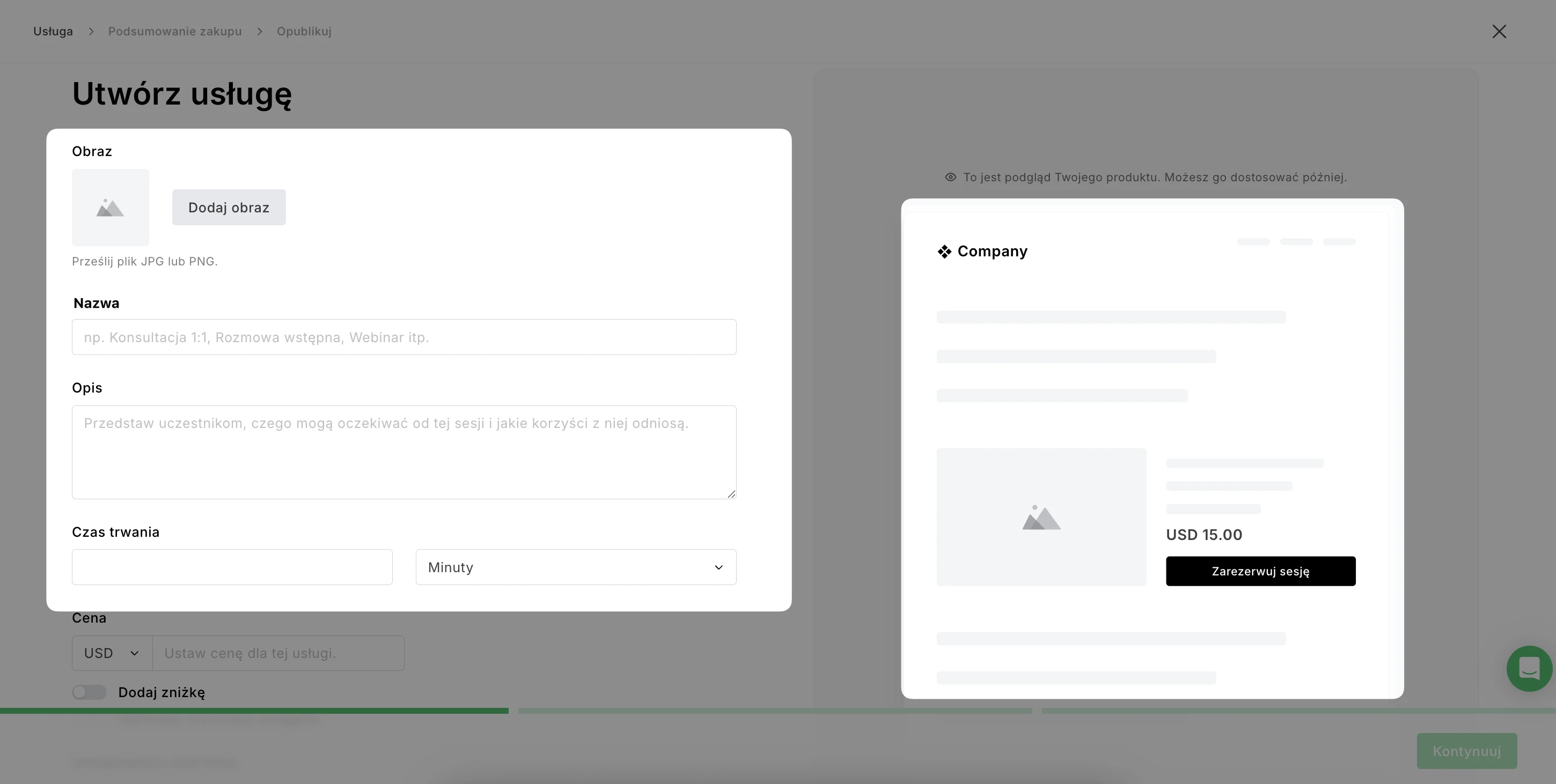The image size is (1556, 784).
Task: Click the image placeholder thumbnail under Obraz
Action: click(110, 207)
